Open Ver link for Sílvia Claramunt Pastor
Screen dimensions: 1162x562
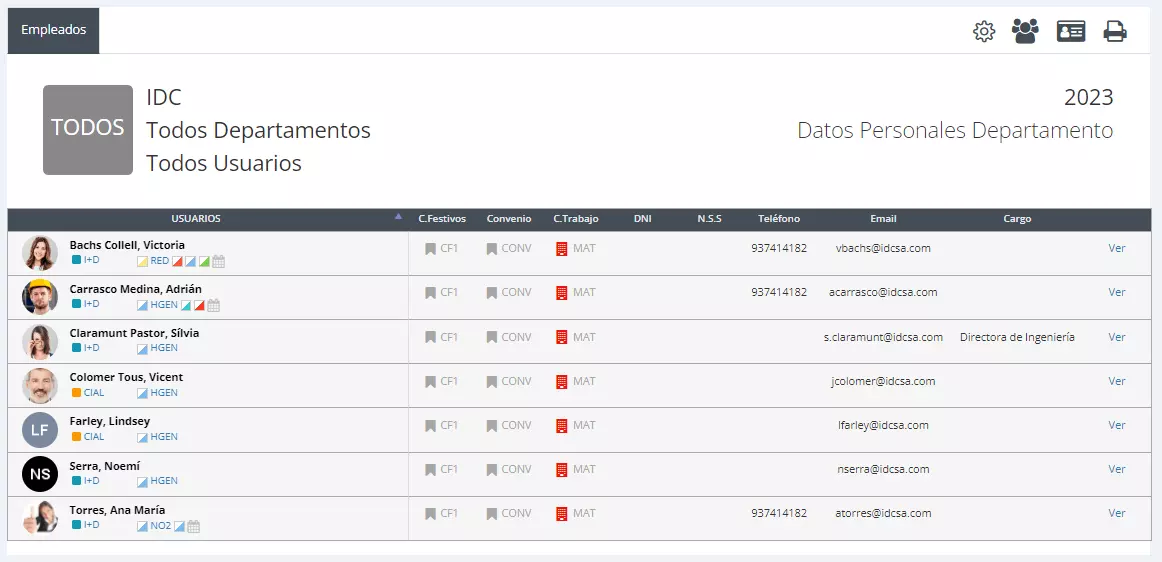pyautogui.click(x=1117, y=337)
